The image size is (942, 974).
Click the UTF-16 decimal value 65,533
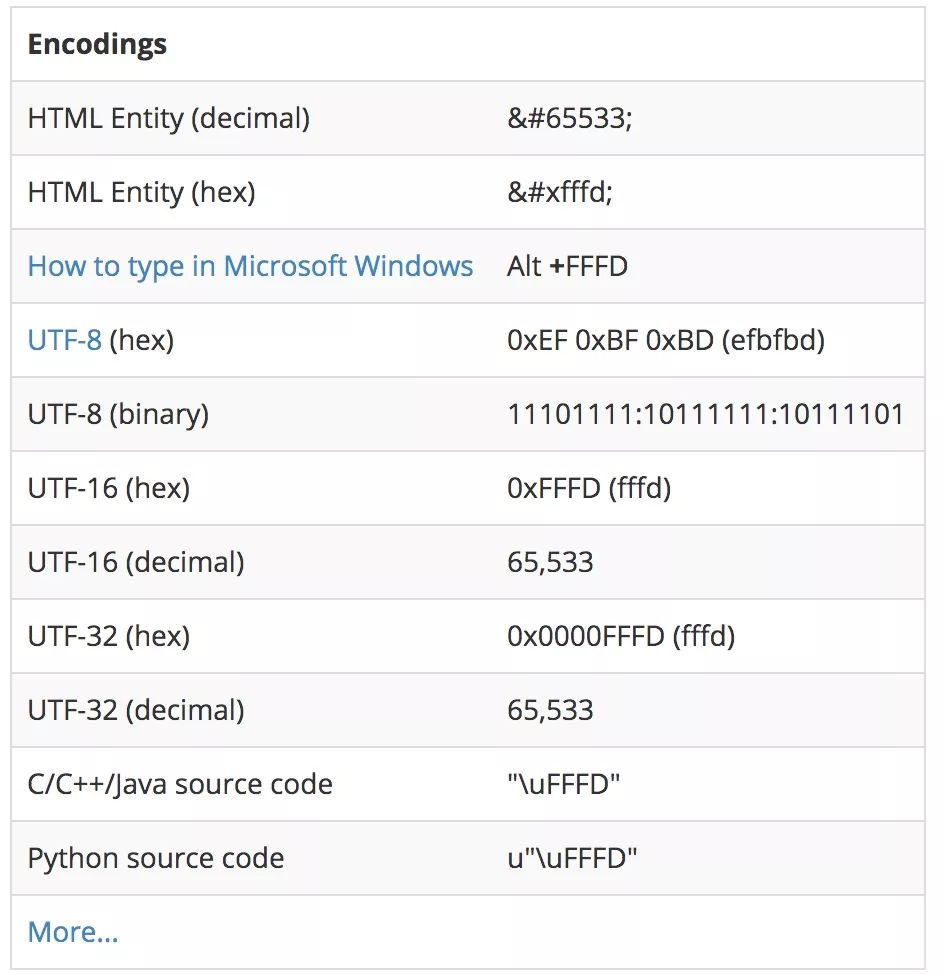point(550,562)
